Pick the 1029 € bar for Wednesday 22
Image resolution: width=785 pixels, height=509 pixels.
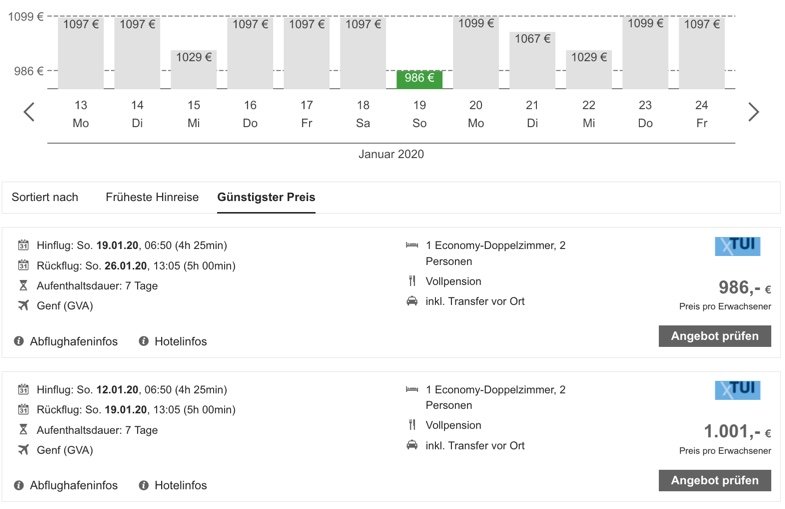588,69
